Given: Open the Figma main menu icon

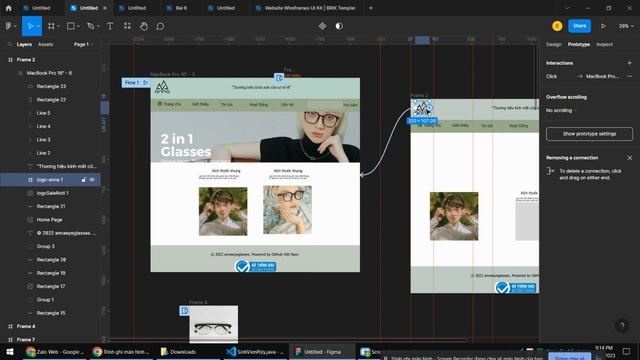Looking at the screenshot, I should pos(9,26).
